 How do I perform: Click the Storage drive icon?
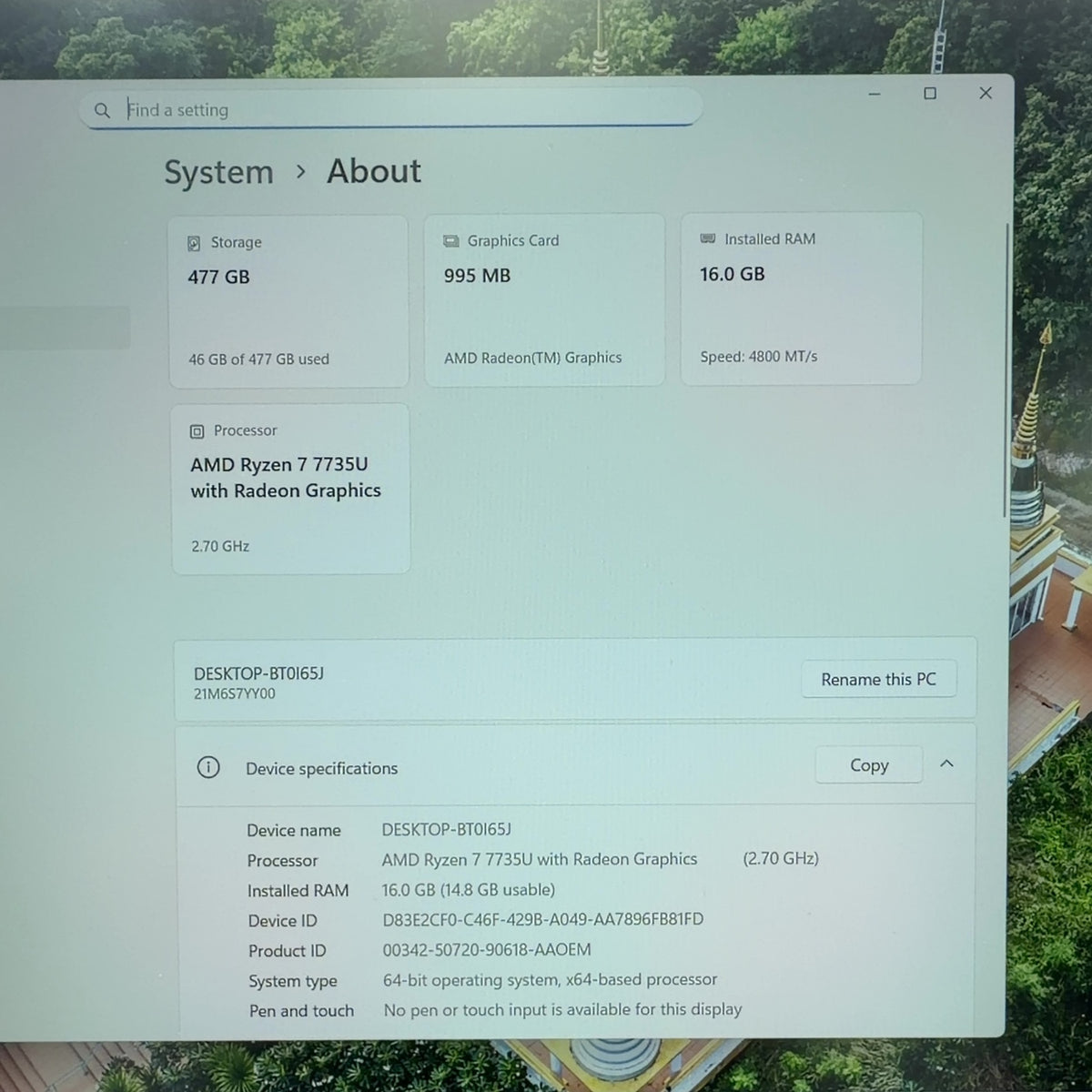(x=194, y=243)
